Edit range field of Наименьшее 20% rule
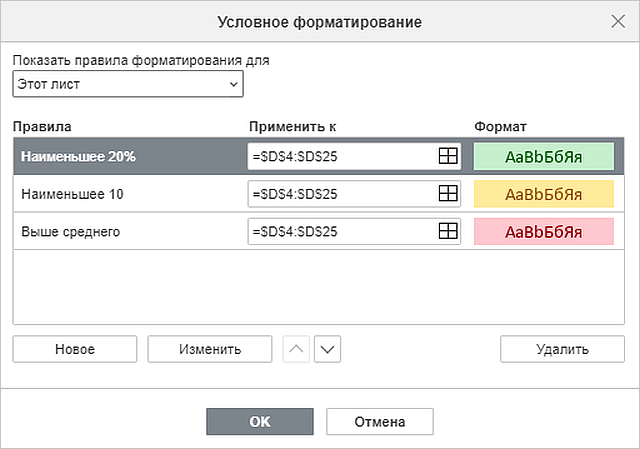This screenshot has width=640, height=449. 343,156
